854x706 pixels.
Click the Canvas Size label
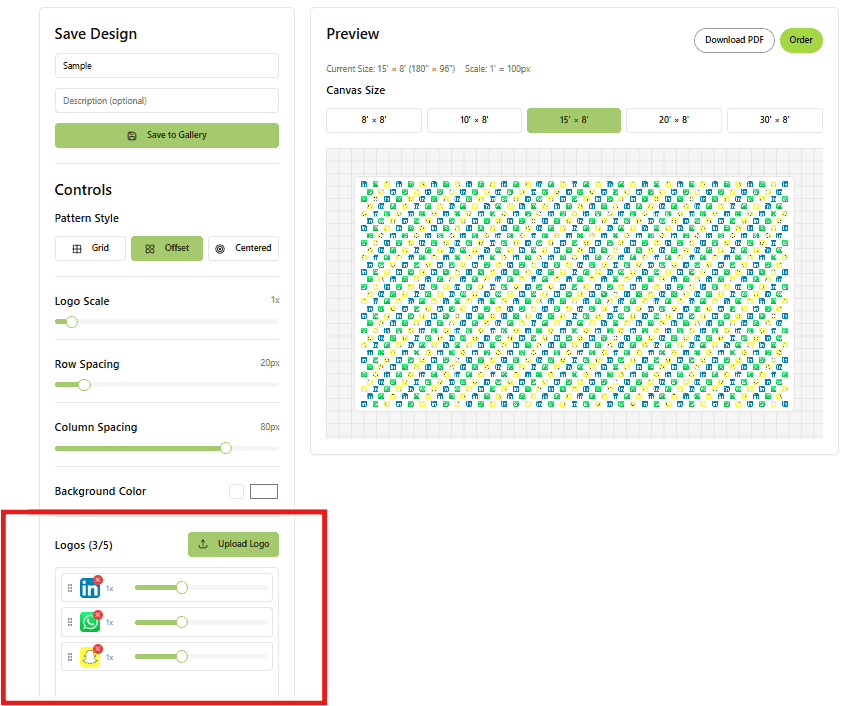pyautogui.click(x=356, y=90)
